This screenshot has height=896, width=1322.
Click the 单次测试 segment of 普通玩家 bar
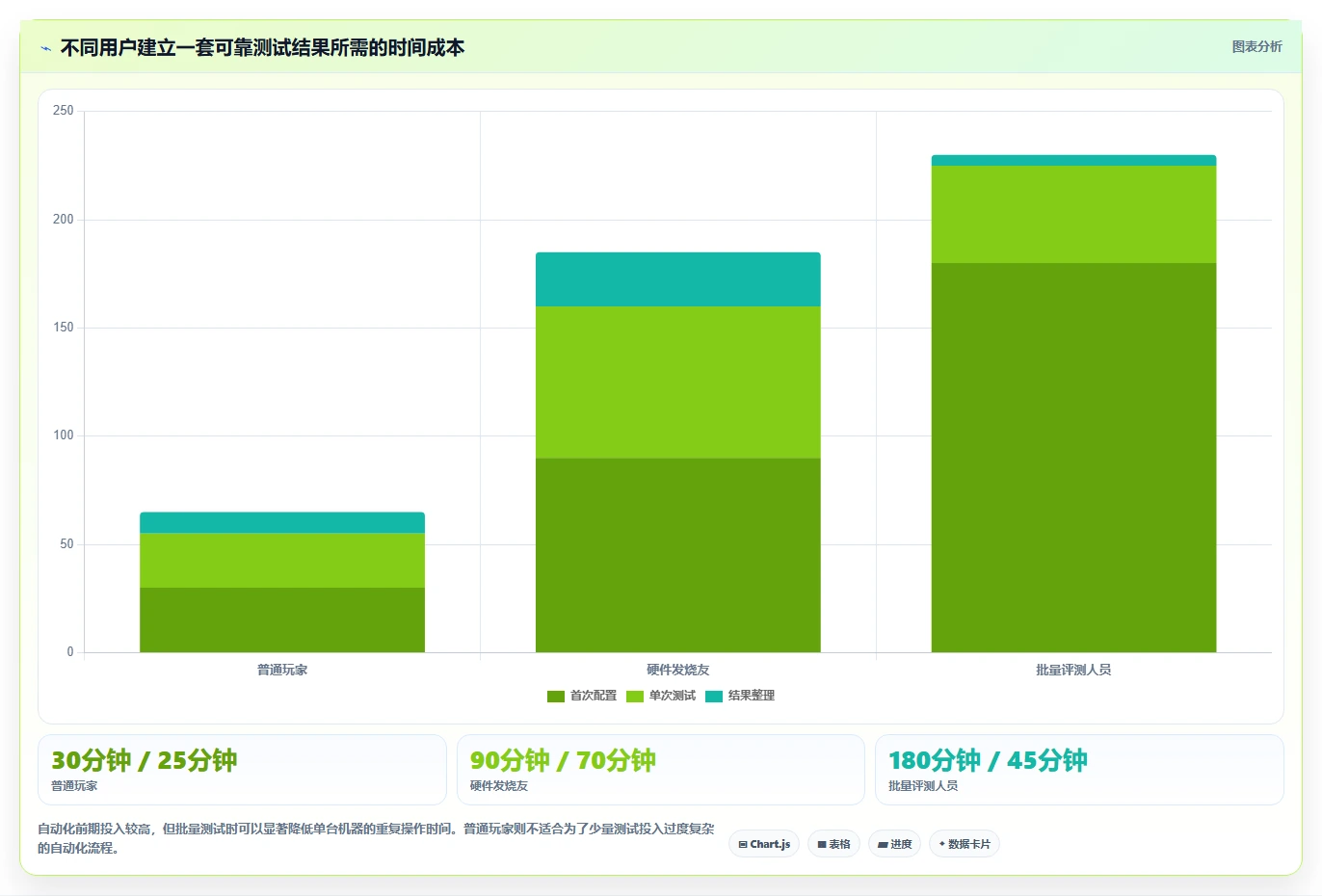pos(282,560)
